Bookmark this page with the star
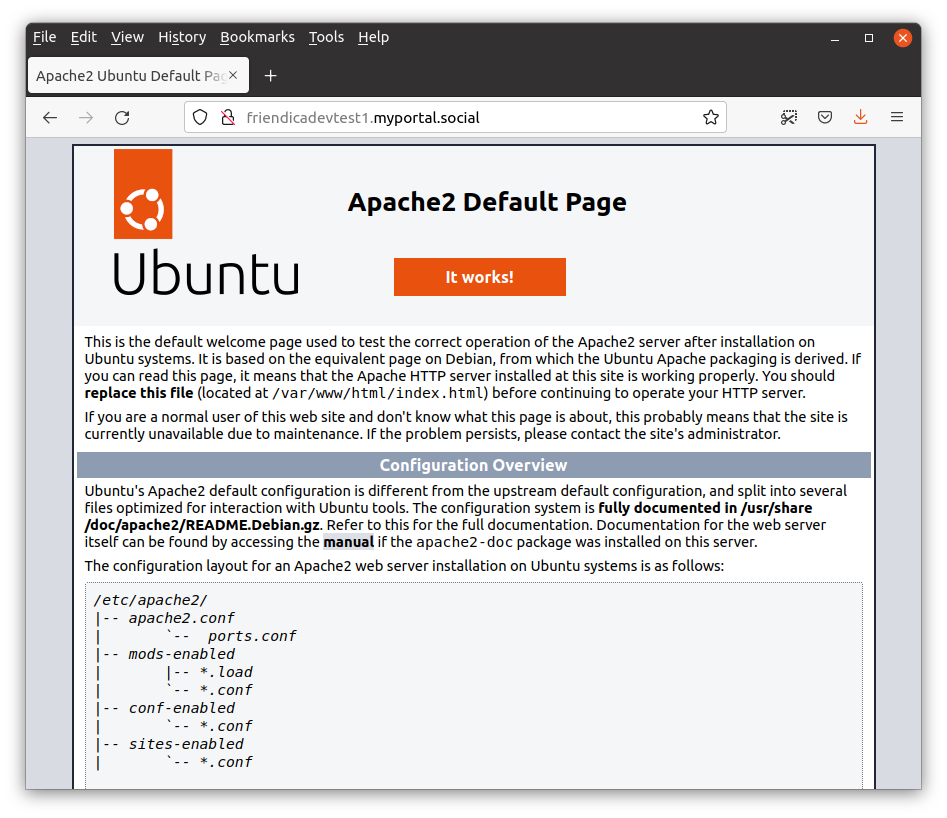 pyautogui.click(x=710, y=117)
